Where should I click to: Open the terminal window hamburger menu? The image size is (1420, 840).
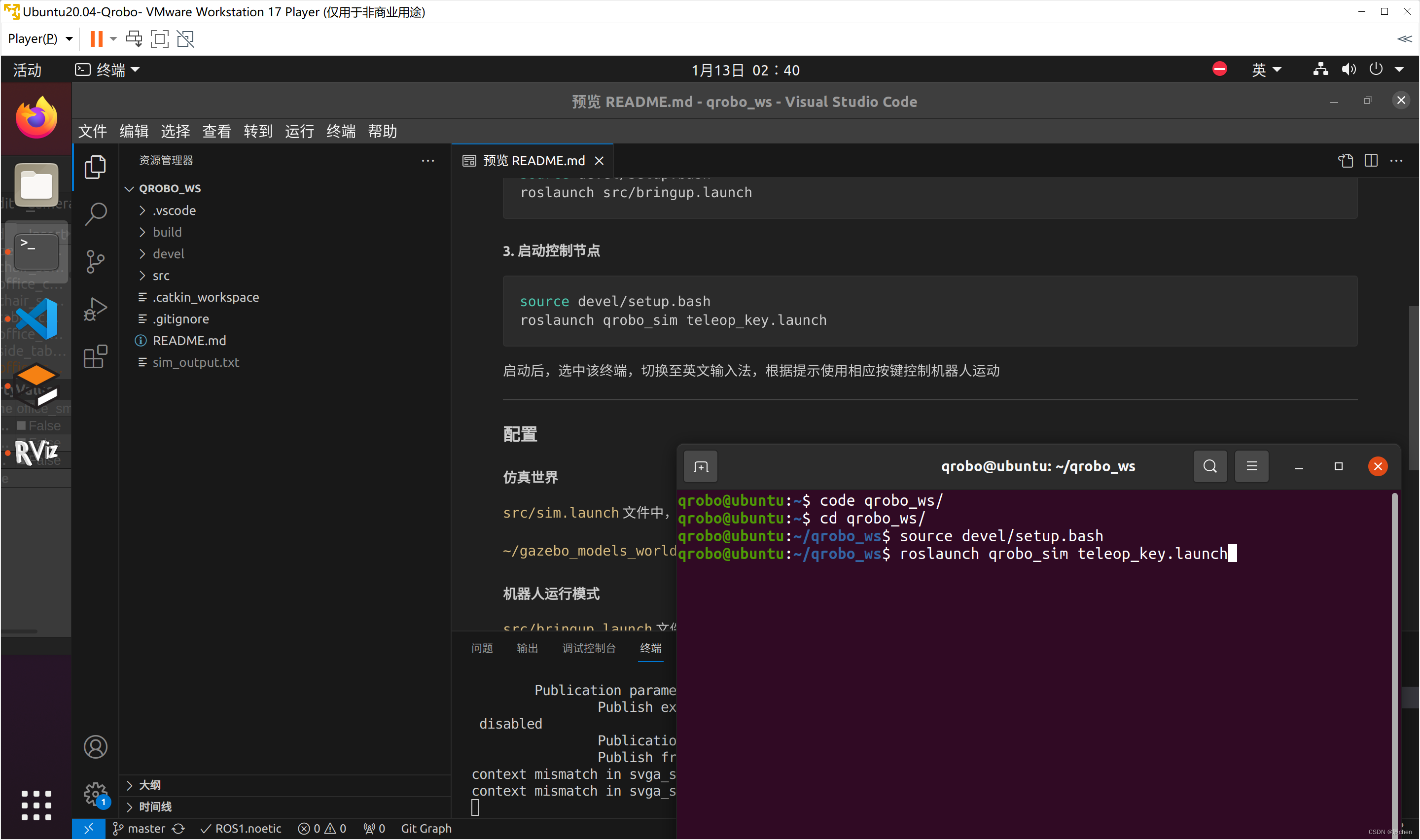(1251, 466)
